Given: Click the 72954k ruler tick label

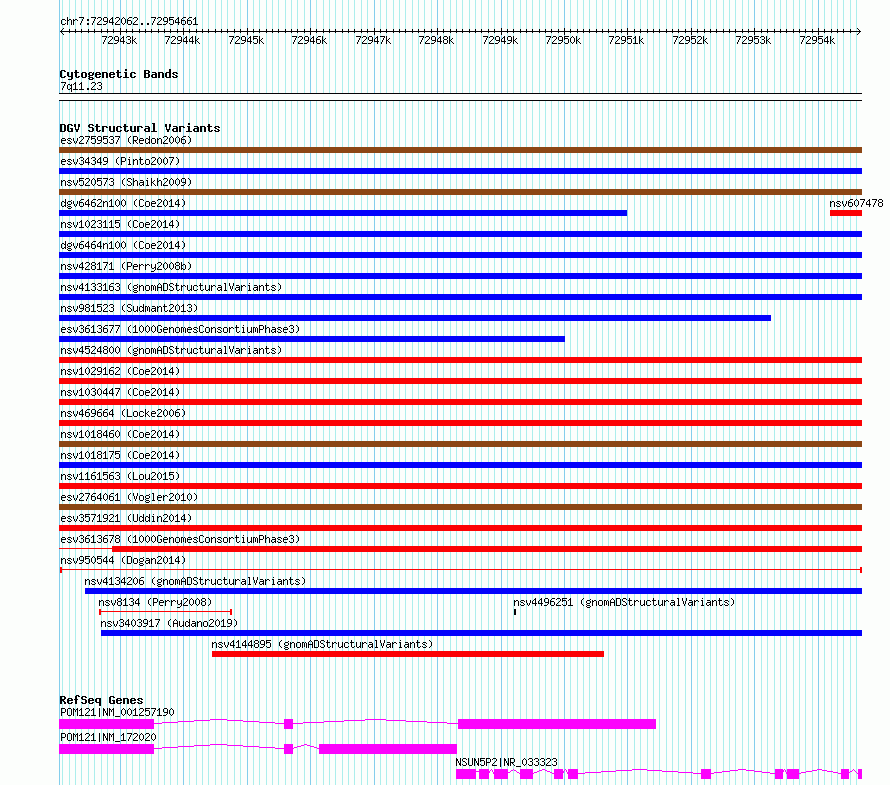Looking at the screenshot, I should coord(817,40).
